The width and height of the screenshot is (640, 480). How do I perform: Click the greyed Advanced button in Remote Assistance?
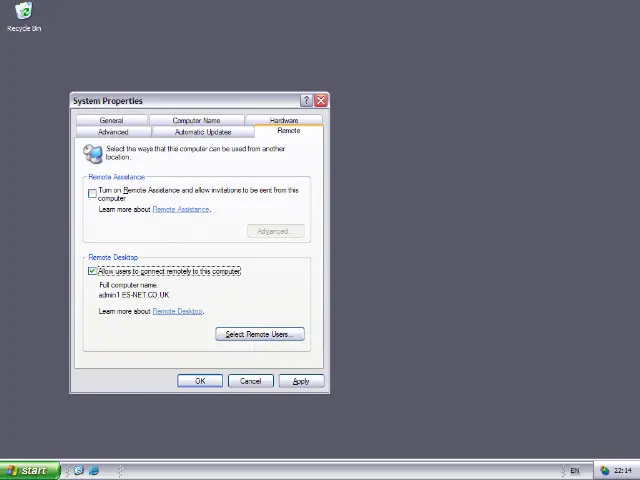pos(276,231)
